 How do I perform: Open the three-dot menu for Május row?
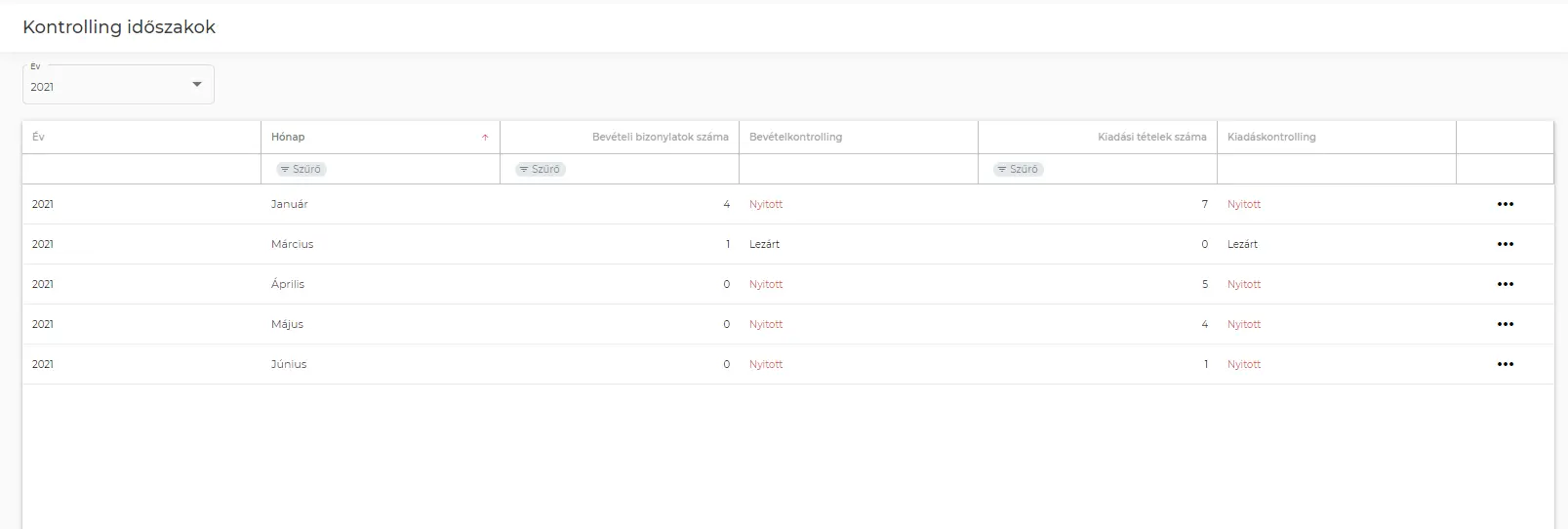tap(1505, 324)
